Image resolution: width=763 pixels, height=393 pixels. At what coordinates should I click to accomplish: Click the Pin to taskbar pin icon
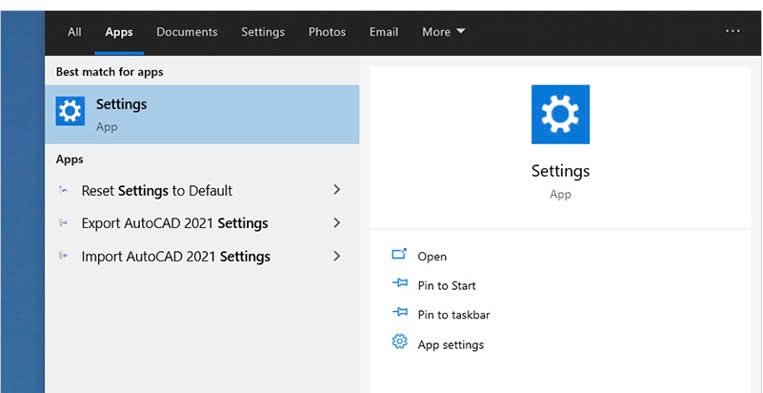point(400,312)
